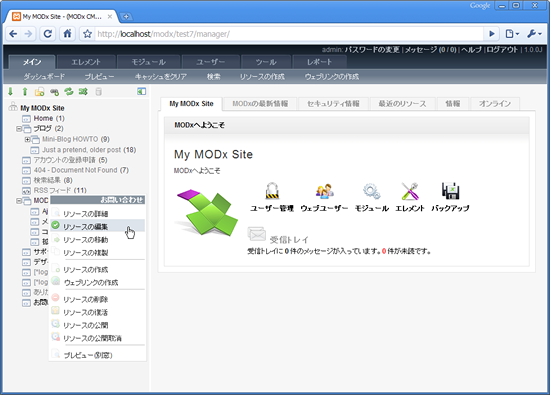
Task: Choose リソースの公開取消 from context menu
Action: [x=98, y=338]
